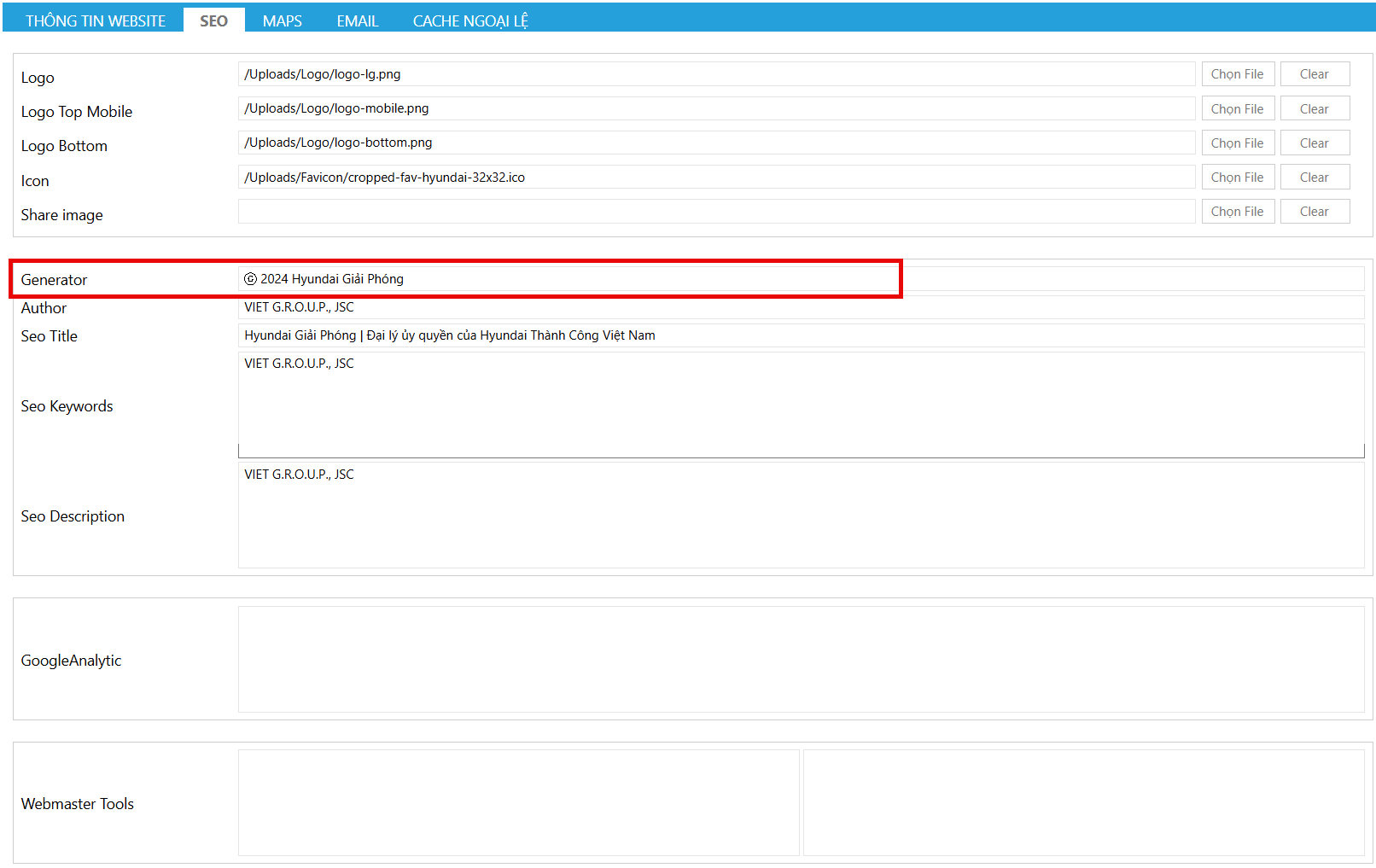Image resolution: width=1376 pixels, height=868 pixels.
Task: Click into the Seo Title field
Action: click(x=801, y=335)
